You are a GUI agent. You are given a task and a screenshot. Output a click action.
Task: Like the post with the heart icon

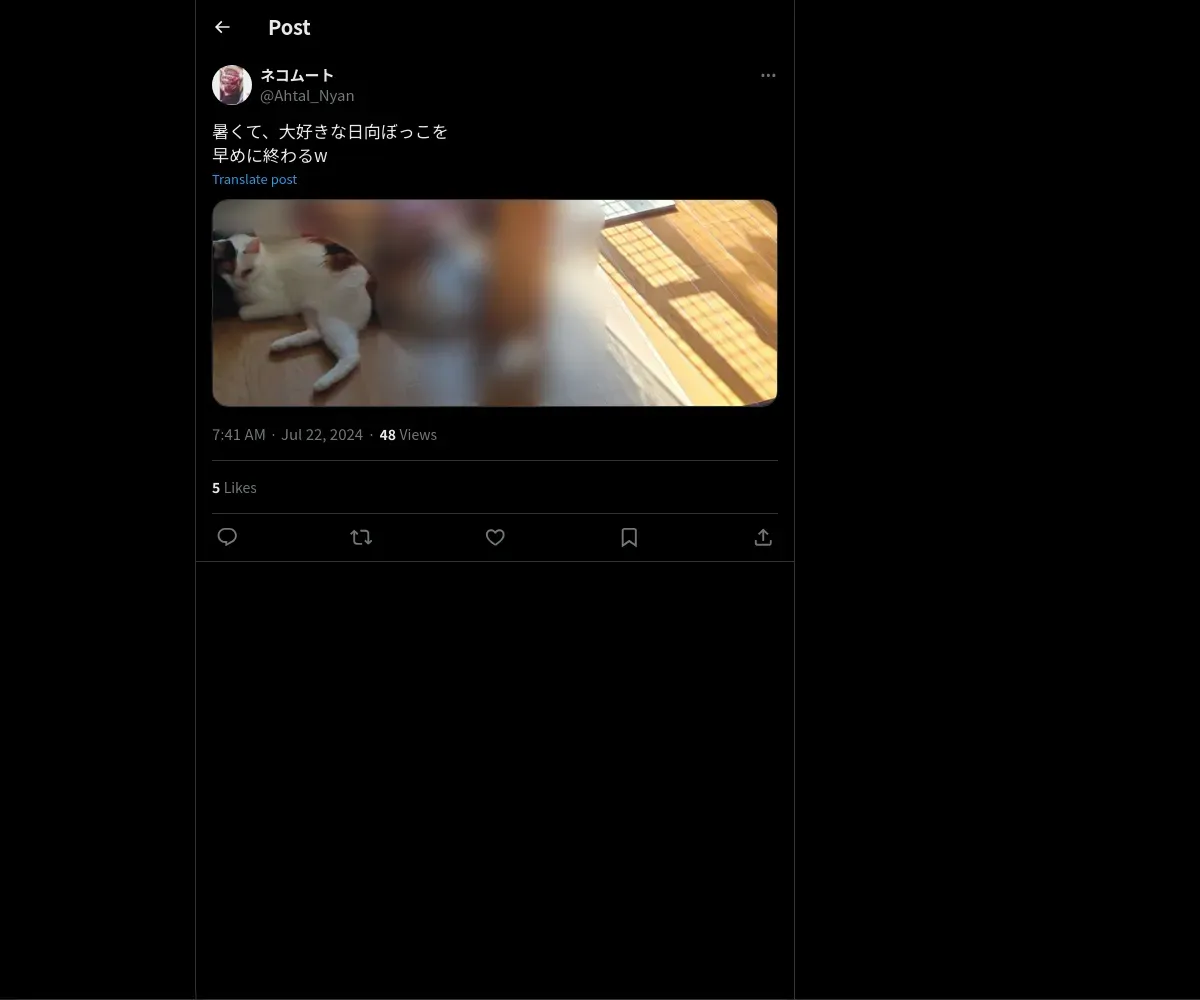[495, 537]
